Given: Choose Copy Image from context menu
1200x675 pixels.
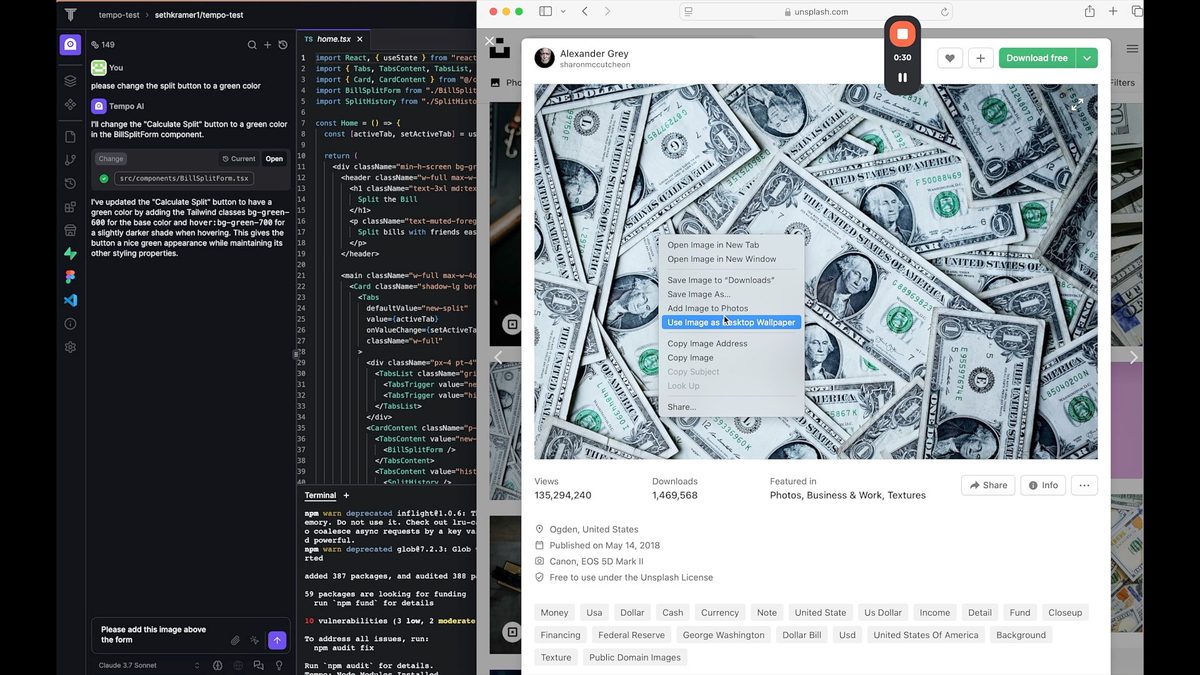Looking at the screenshot, I should 690,357.
